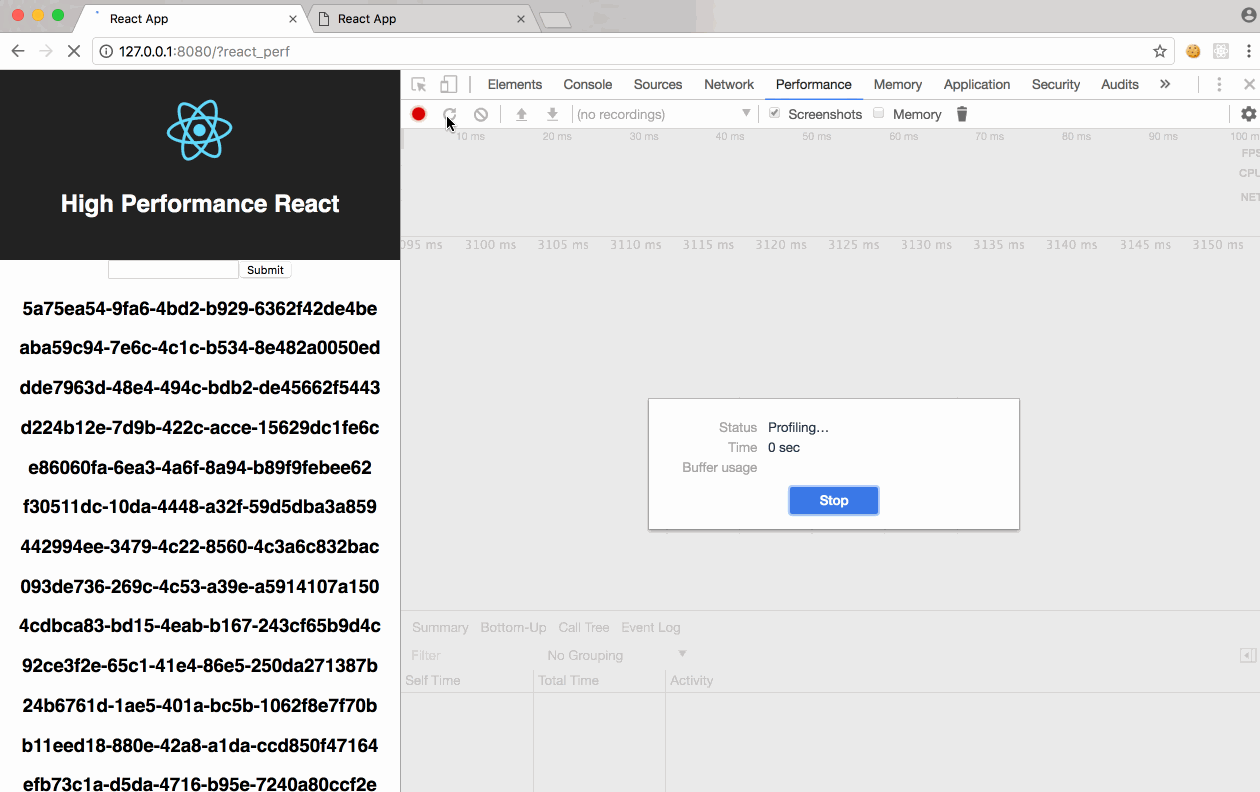The width and height of the screenshot is (1260, 792).
Task: Click the browser back arrow
Action: click(18, 51)
